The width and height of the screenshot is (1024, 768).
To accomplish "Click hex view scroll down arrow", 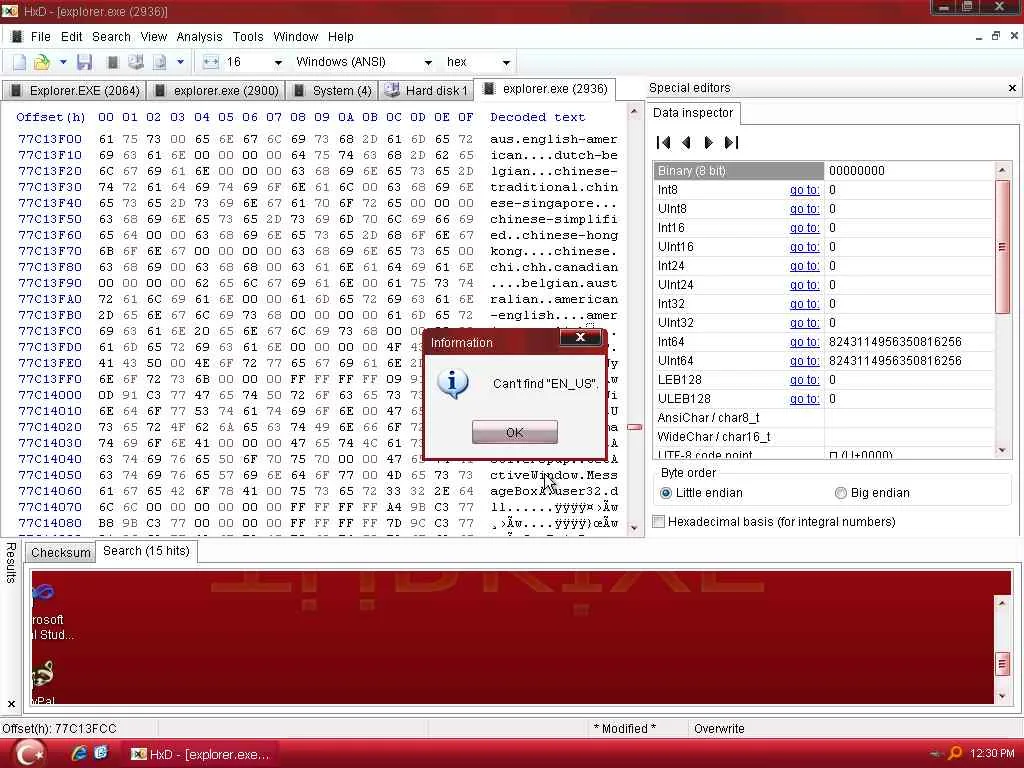I will tap(634, 528).
